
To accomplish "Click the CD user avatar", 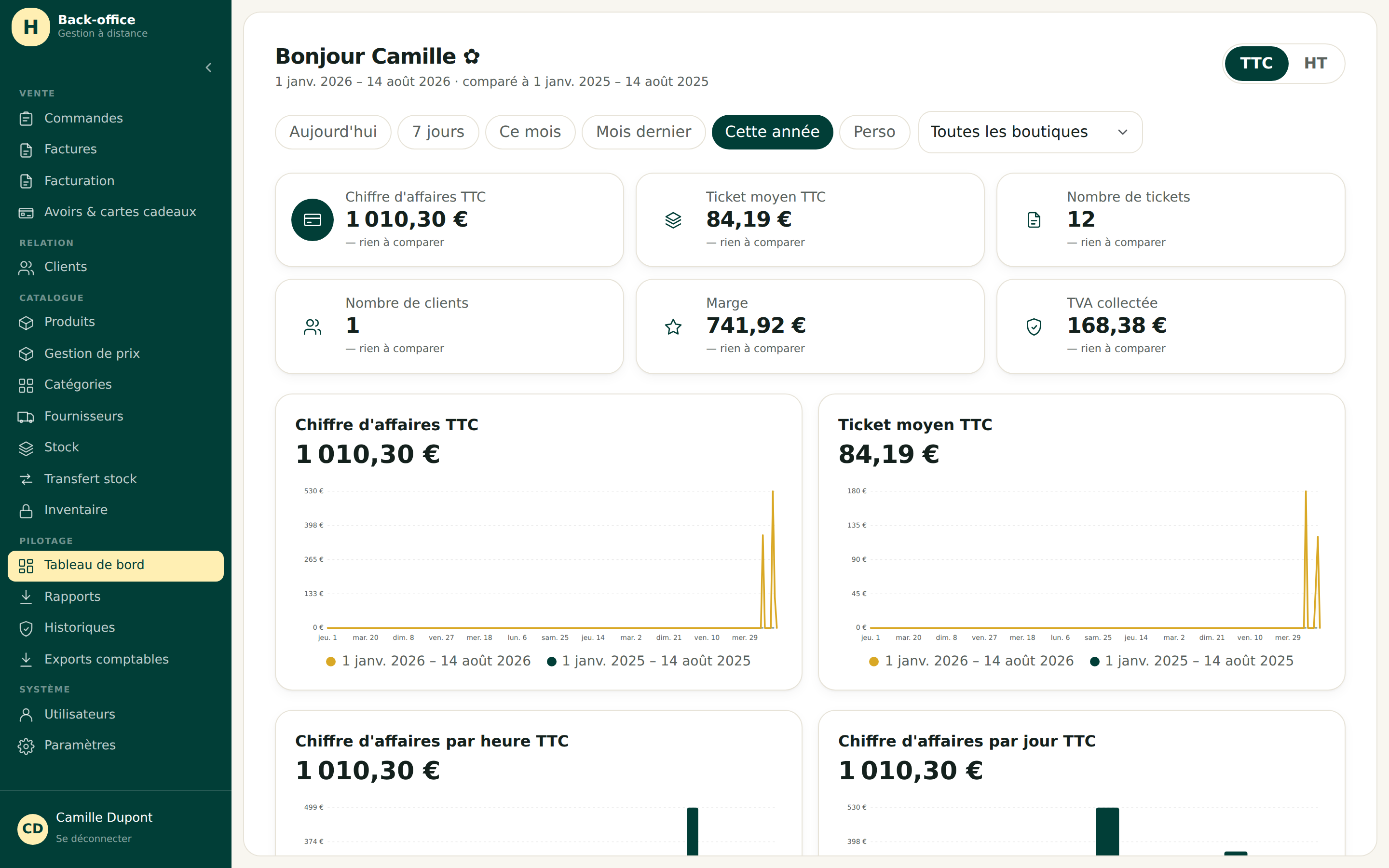I will coord(33,829).
